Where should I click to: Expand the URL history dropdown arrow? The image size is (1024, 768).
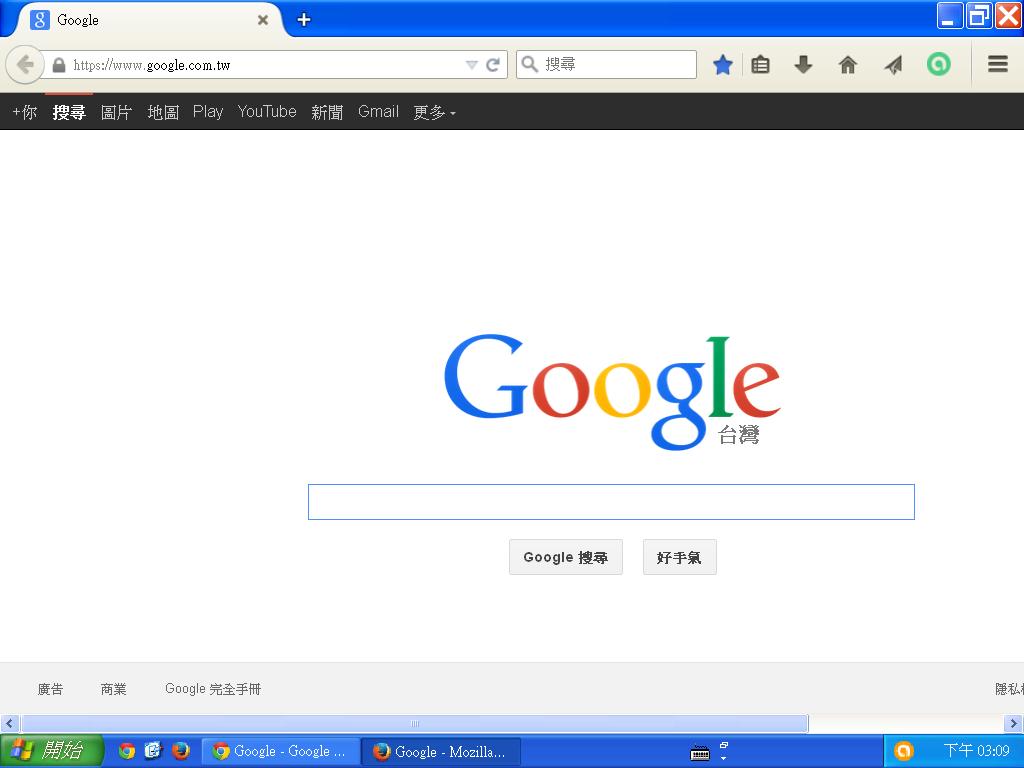[x=472, y=65]
